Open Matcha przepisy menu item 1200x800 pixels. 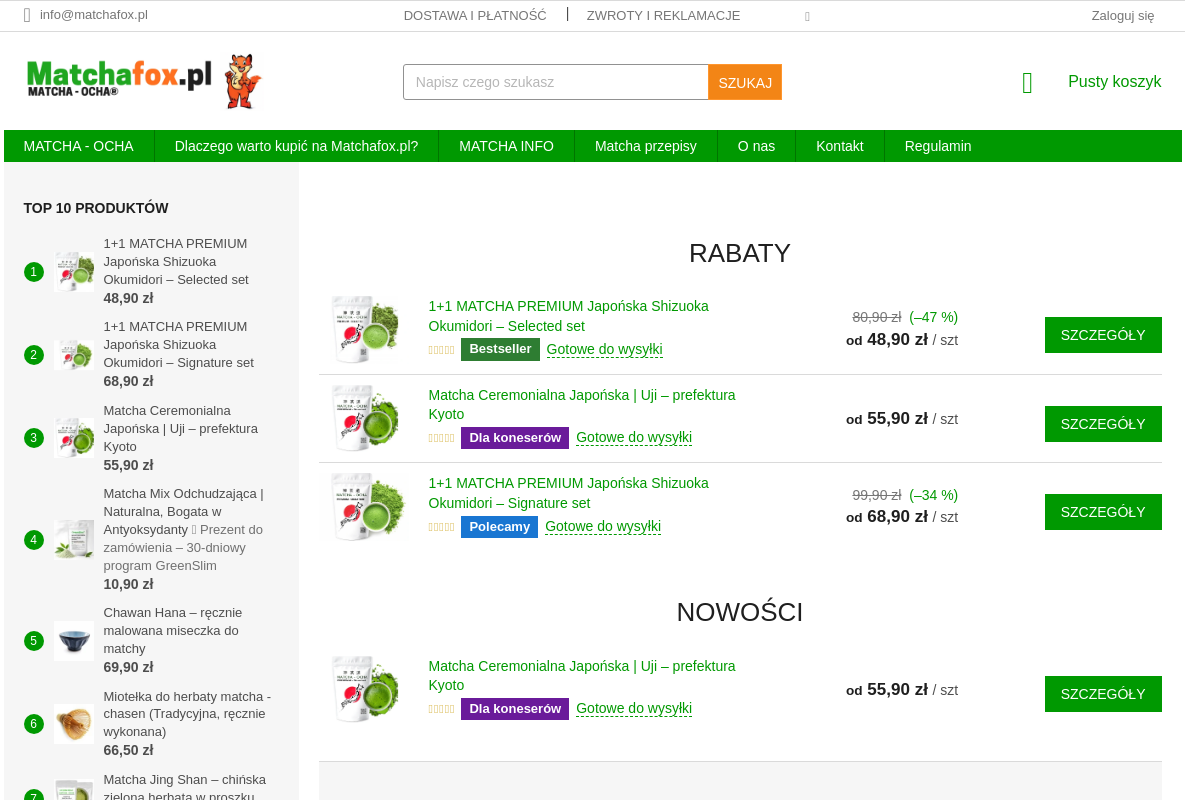[x=646, y=146]
